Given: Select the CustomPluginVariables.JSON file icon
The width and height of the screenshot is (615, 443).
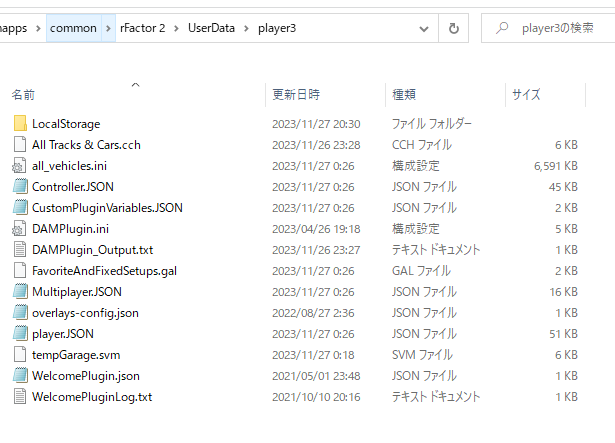Looking at the screenshot, I should (x=20, y=208).
